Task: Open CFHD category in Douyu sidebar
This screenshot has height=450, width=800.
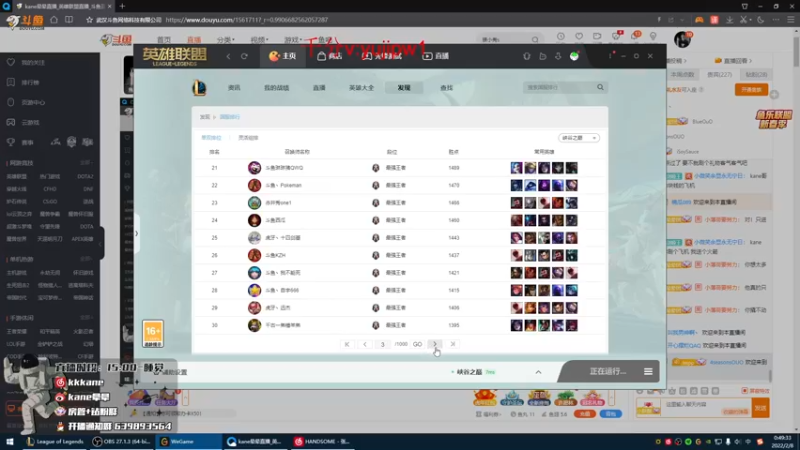Action: [50, 189]
